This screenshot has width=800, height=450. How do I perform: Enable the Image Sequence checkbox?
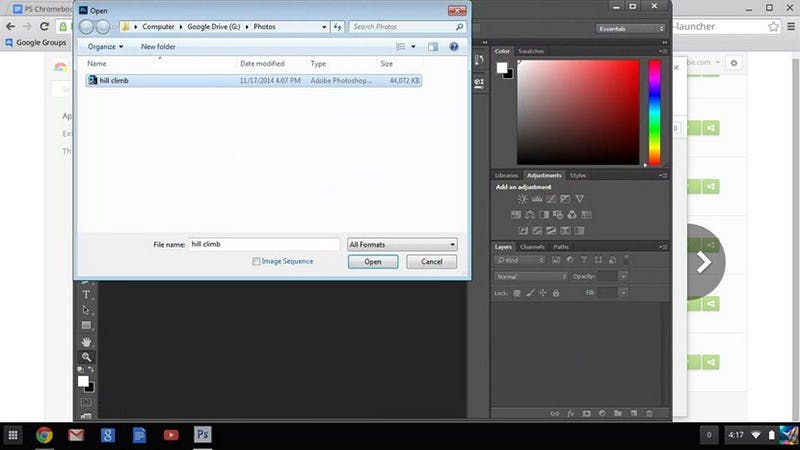coord(257,262)
